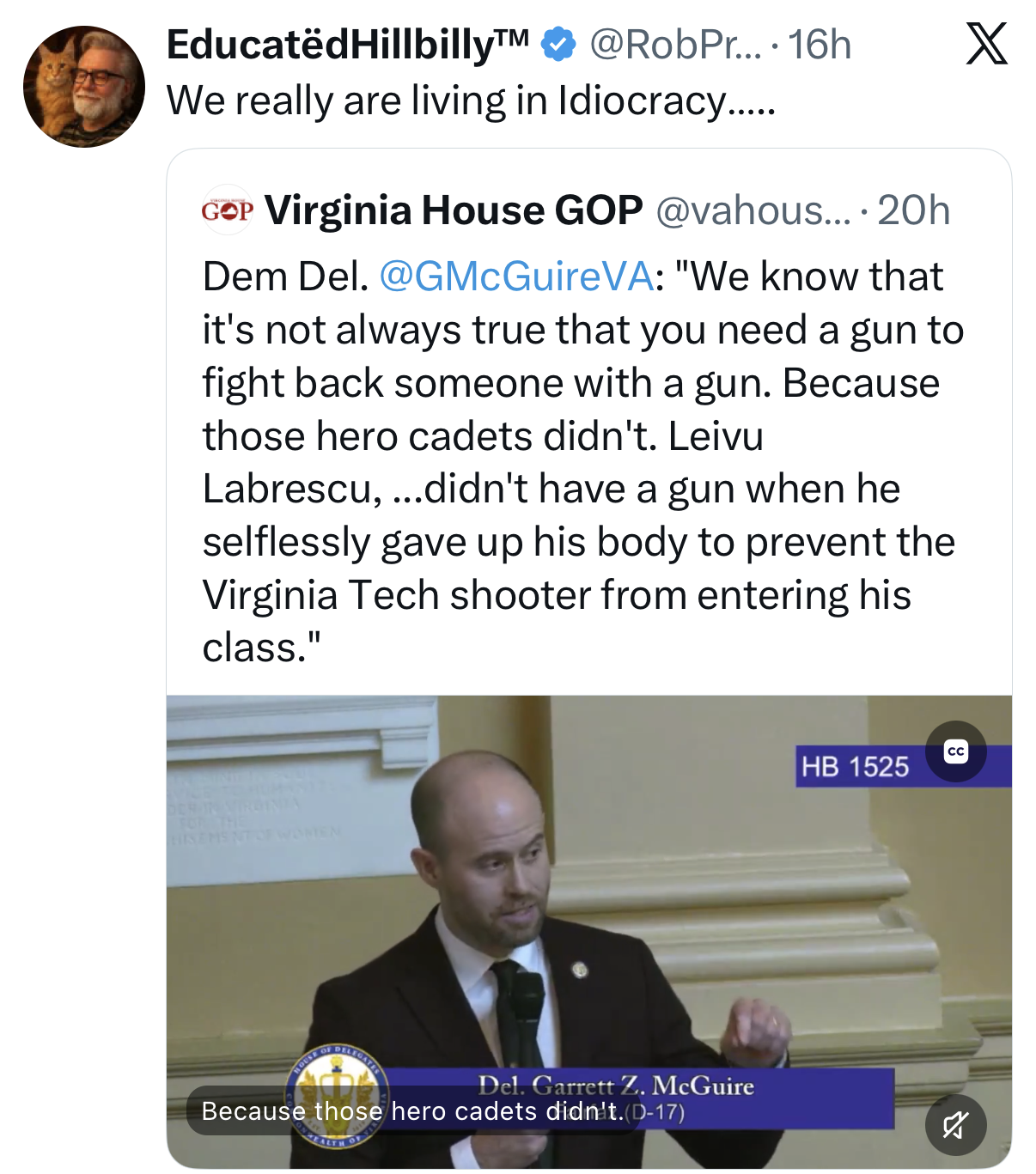Image resolution: width=1036 pixels, height=1174 pixels.
Task: Click the @vahous... handle
Action: coord(753,210)
